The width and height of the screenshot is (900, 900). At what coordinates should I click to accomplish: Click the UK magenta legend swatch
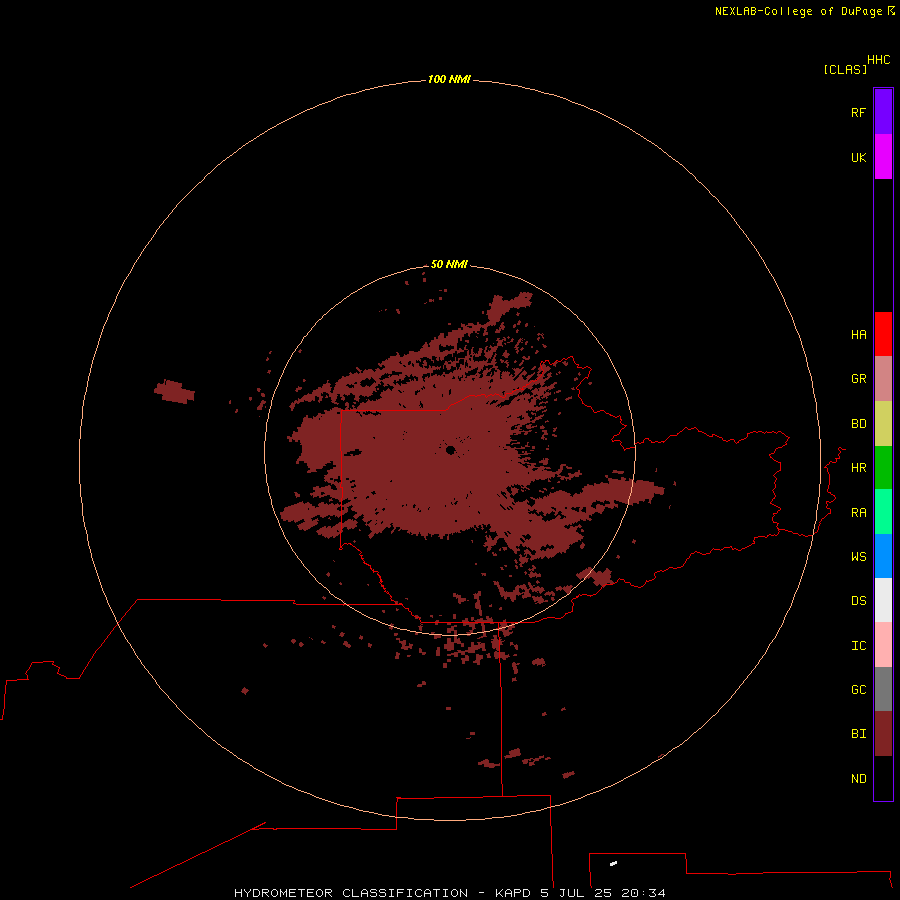883,157
